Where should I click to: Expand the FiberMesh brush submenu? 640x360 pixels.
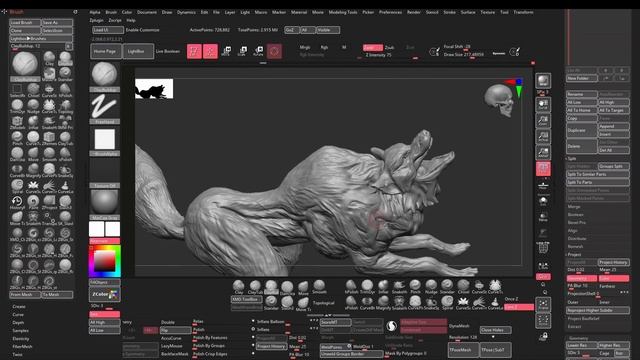[22, 347]
